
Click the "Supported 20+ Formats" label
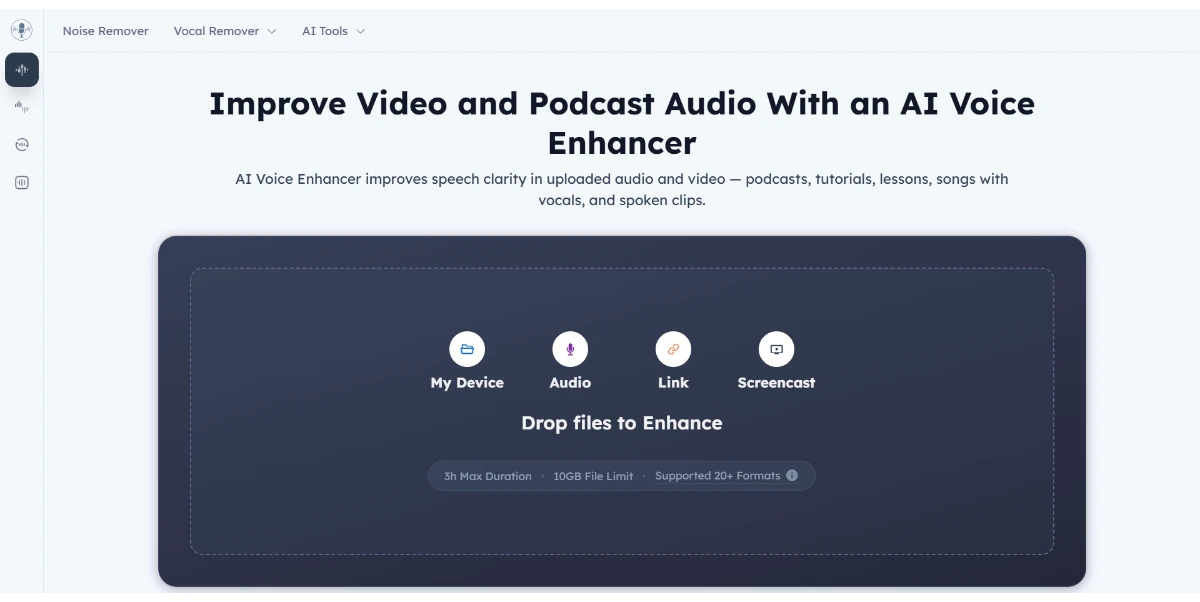point(717,476)
